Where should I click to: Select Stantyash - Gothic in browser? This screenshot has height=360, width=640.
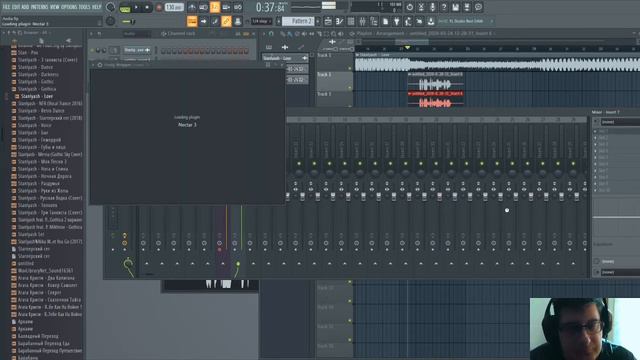pos(36,82)
